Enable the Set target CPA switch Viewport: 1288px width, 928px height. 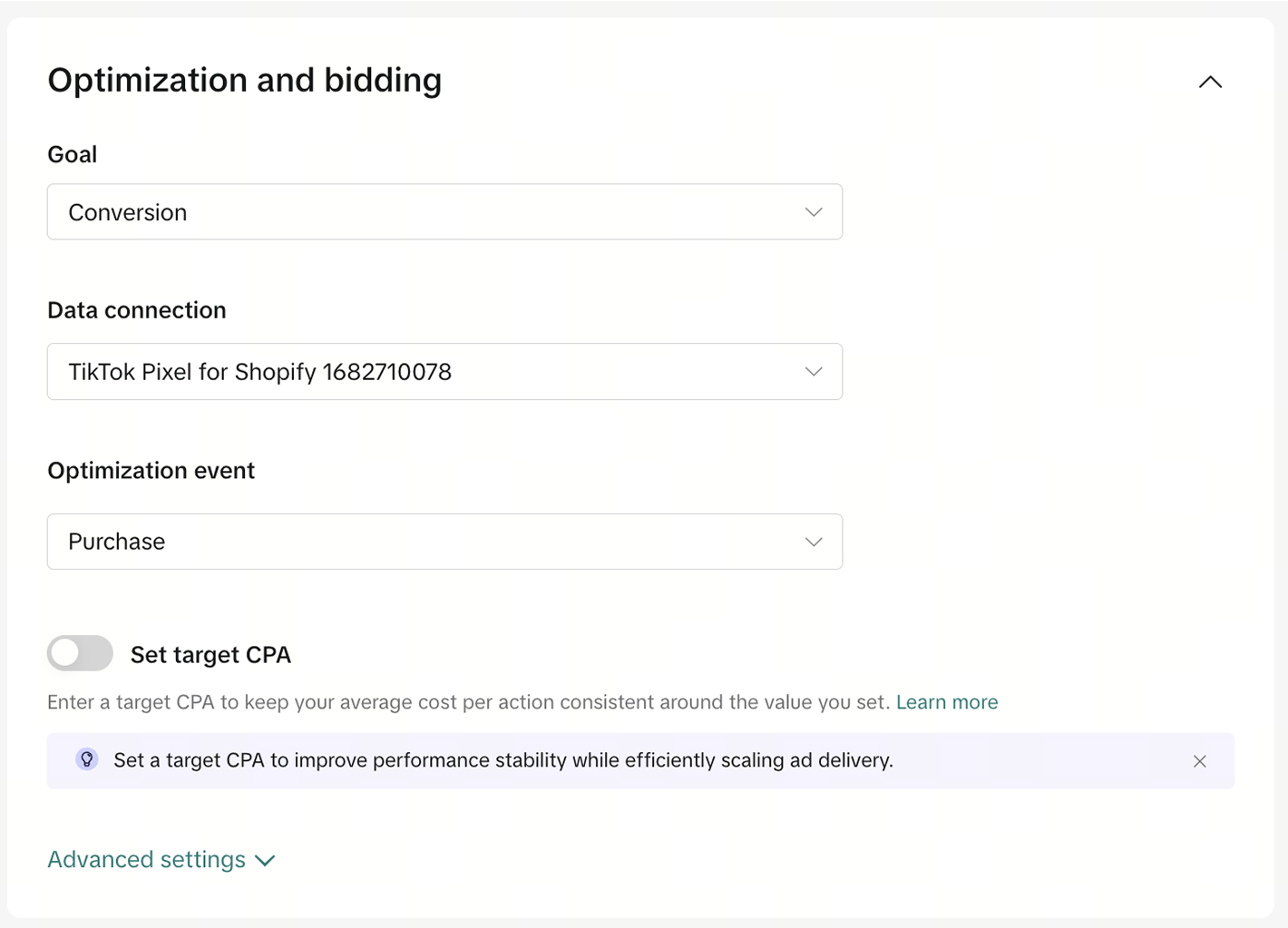click(x=80, y=654)
